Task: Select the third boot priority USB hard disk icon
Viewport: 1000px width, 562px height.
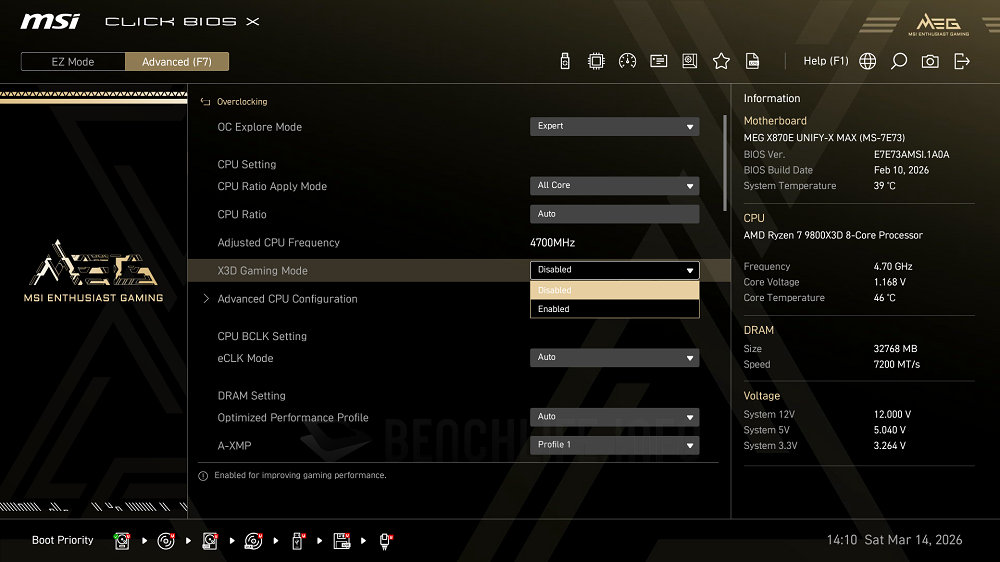Action: coord(210,541)
